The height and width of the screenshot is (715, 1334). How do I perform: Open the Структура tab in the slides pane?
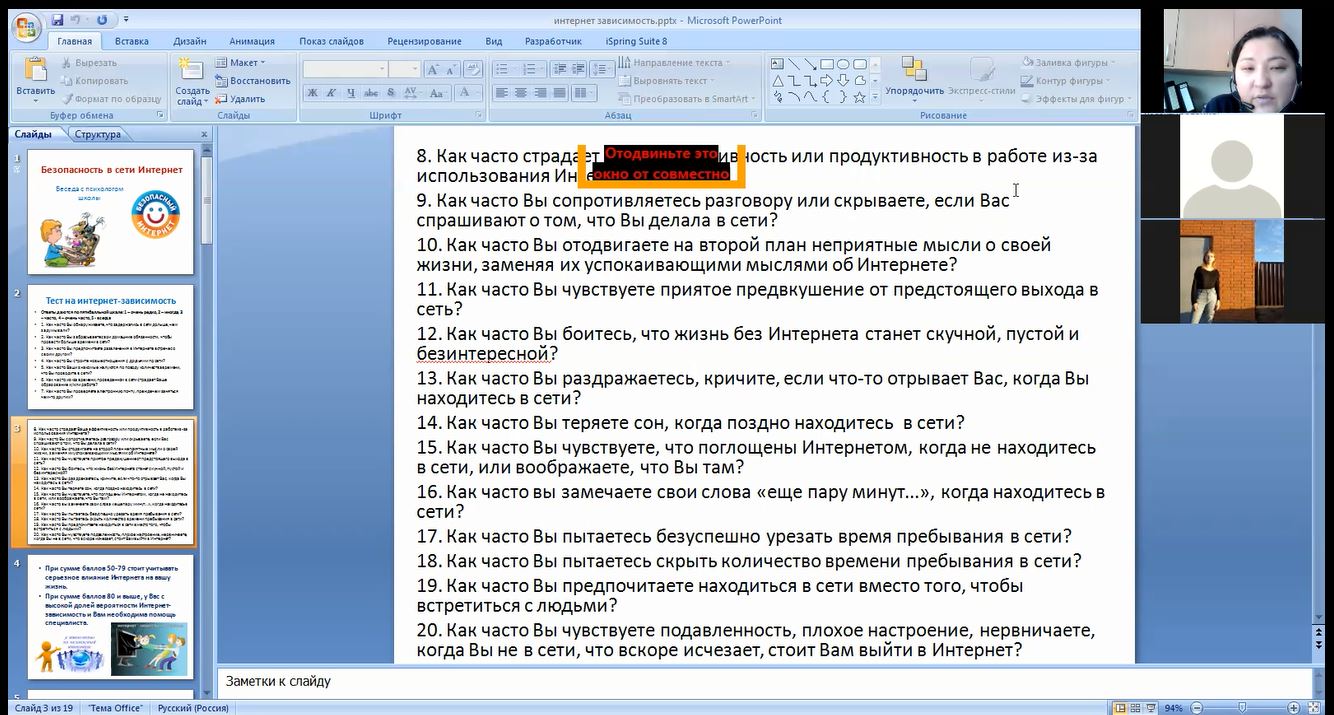click(x=97, y=134)
